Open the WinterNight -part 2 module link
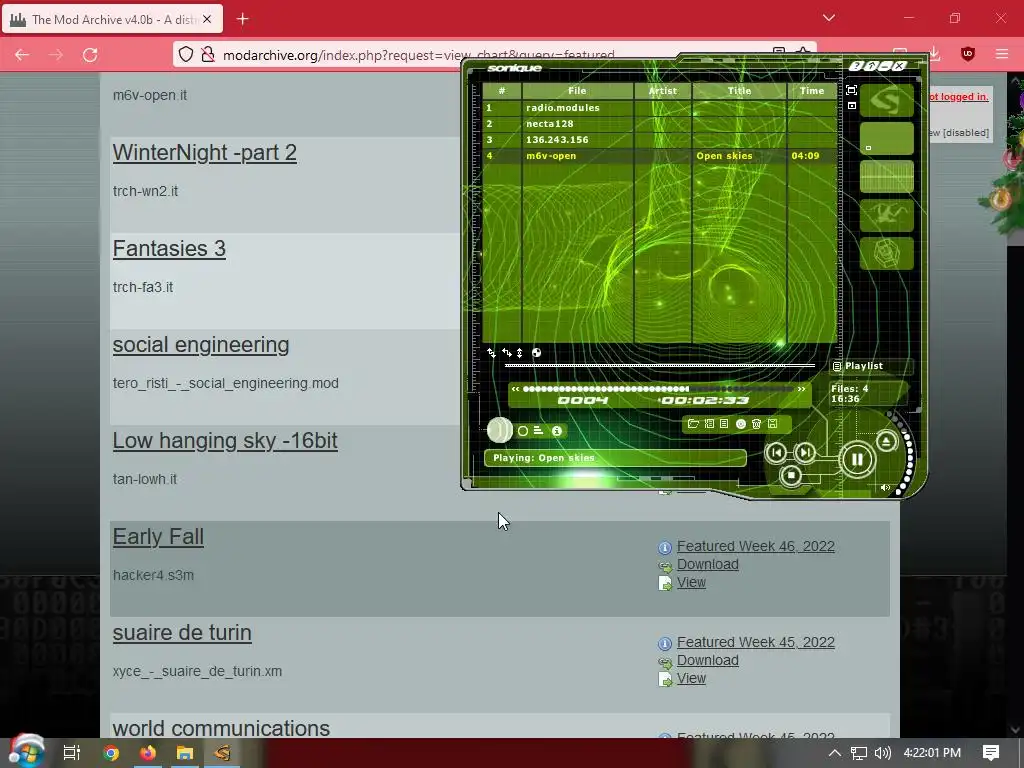The width and height of the screenshot is (1024, 768). [x=204, y=153]
